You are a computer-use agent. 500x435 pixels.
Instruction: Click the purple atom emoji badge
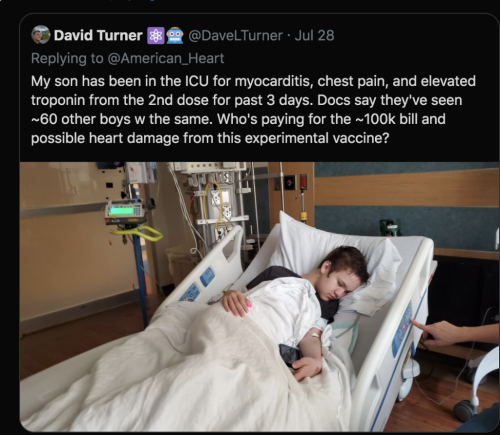[156, 36]
